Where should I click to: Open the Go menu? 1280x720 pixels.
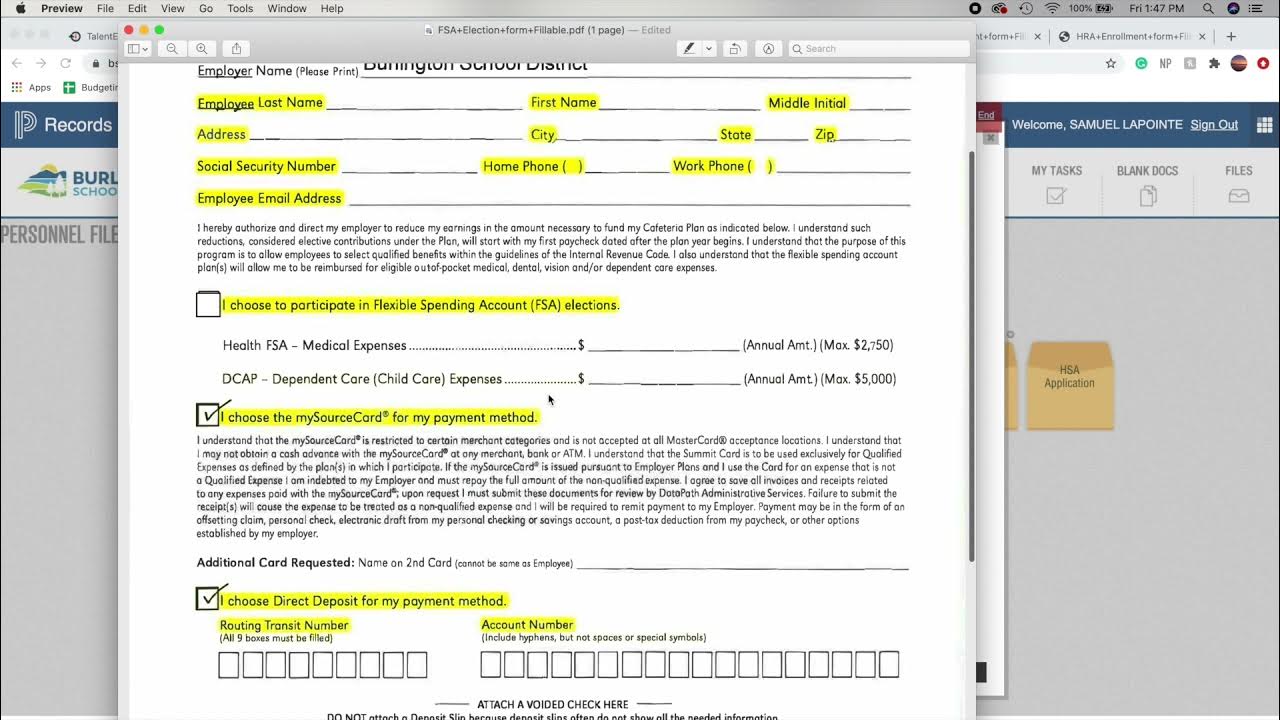pos(206,8)
